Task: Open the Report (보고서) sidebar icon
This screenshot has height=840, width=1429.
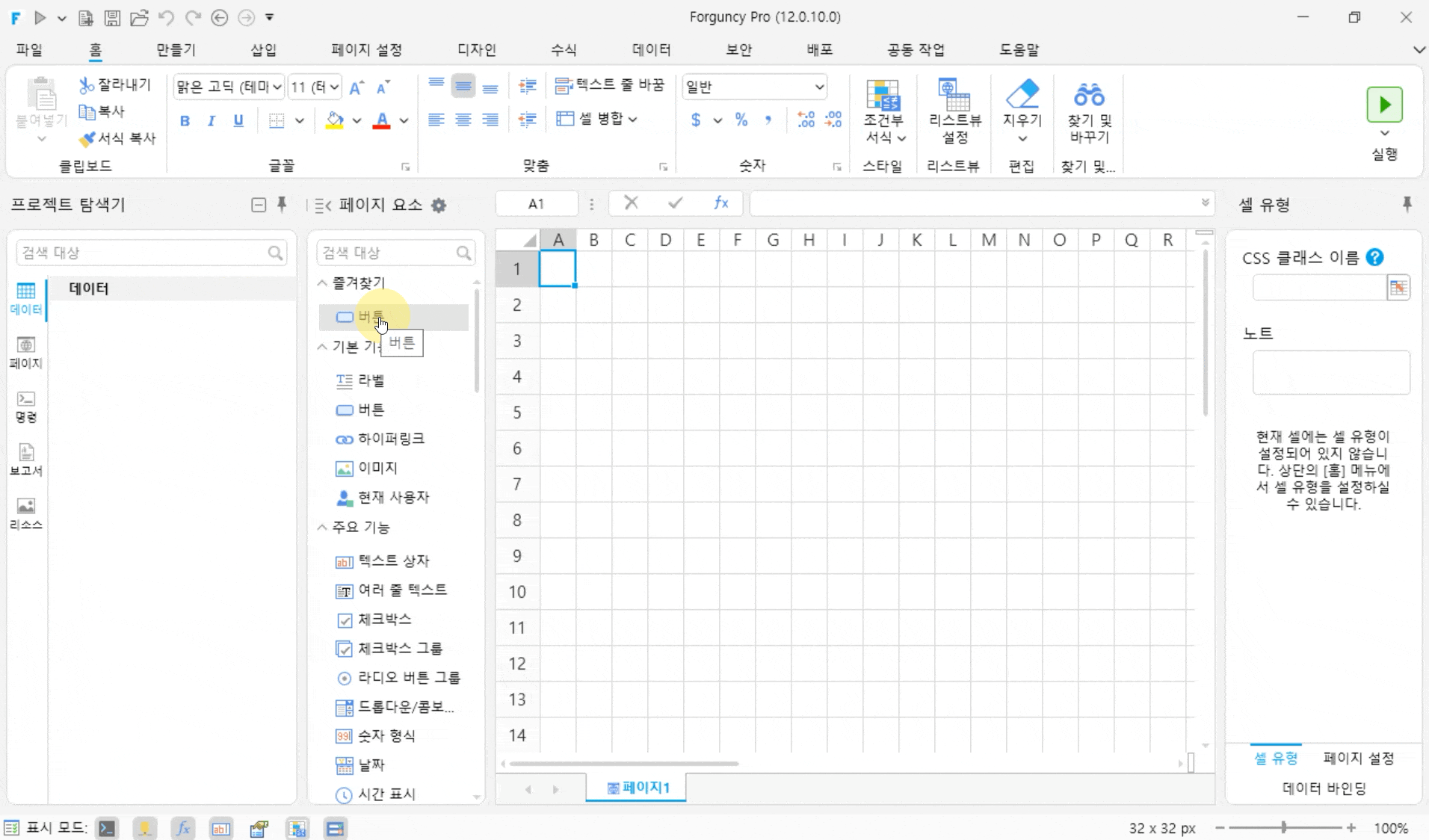Action: [26, 460]
